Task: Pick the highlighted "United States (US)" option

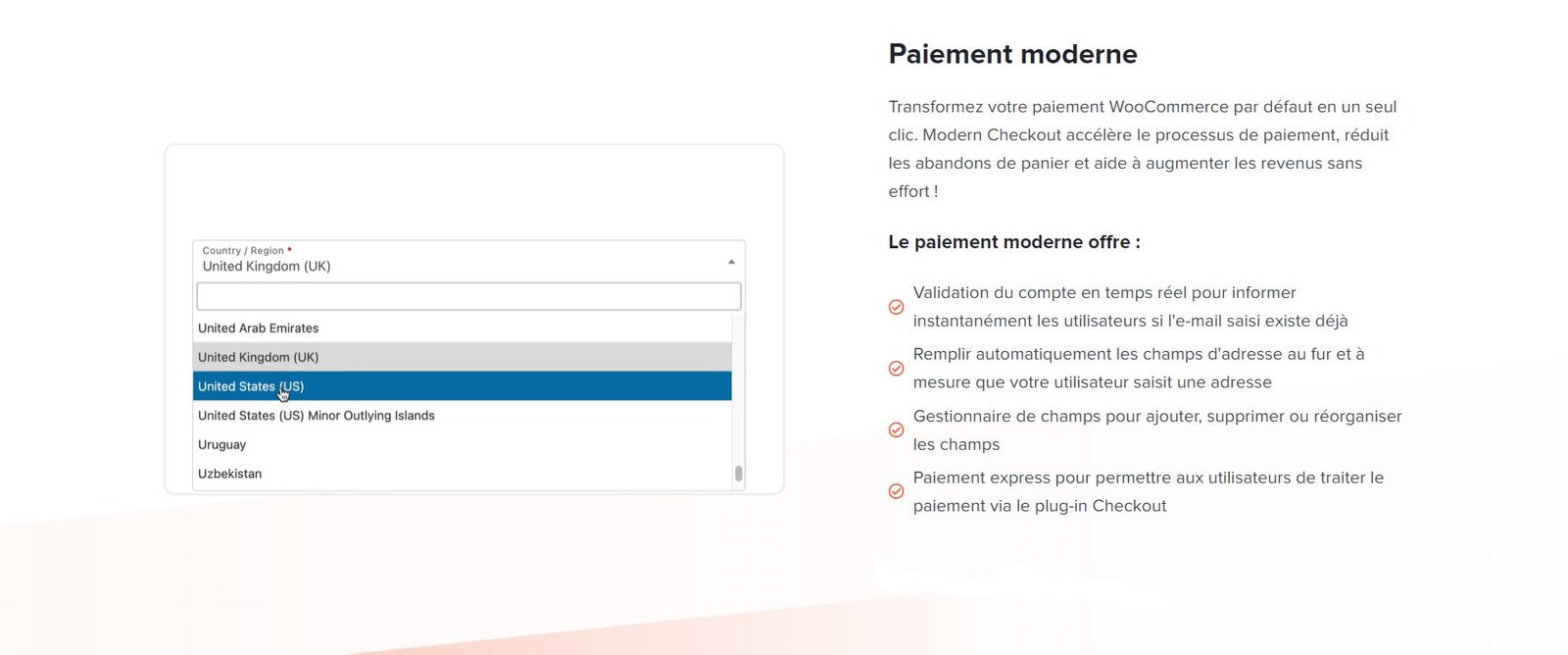Action: coord(252,386)
